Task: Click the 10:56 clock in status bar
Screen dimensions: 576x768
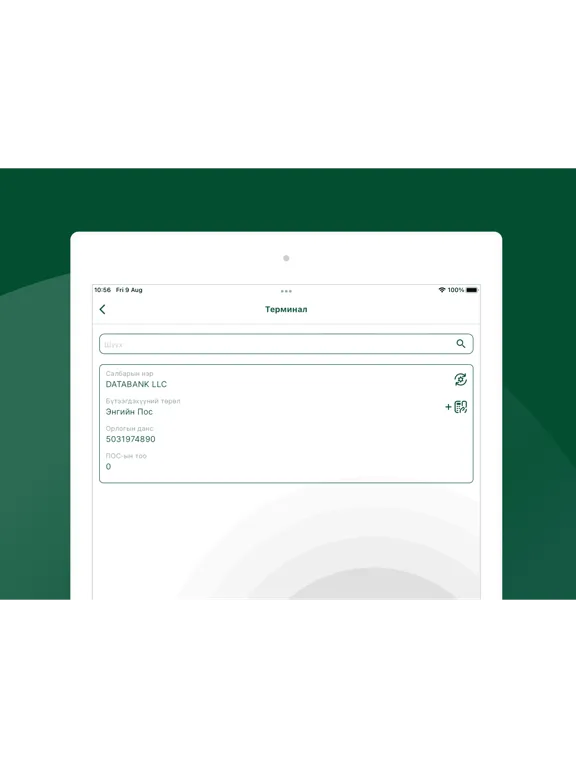Action: (102, 290)
